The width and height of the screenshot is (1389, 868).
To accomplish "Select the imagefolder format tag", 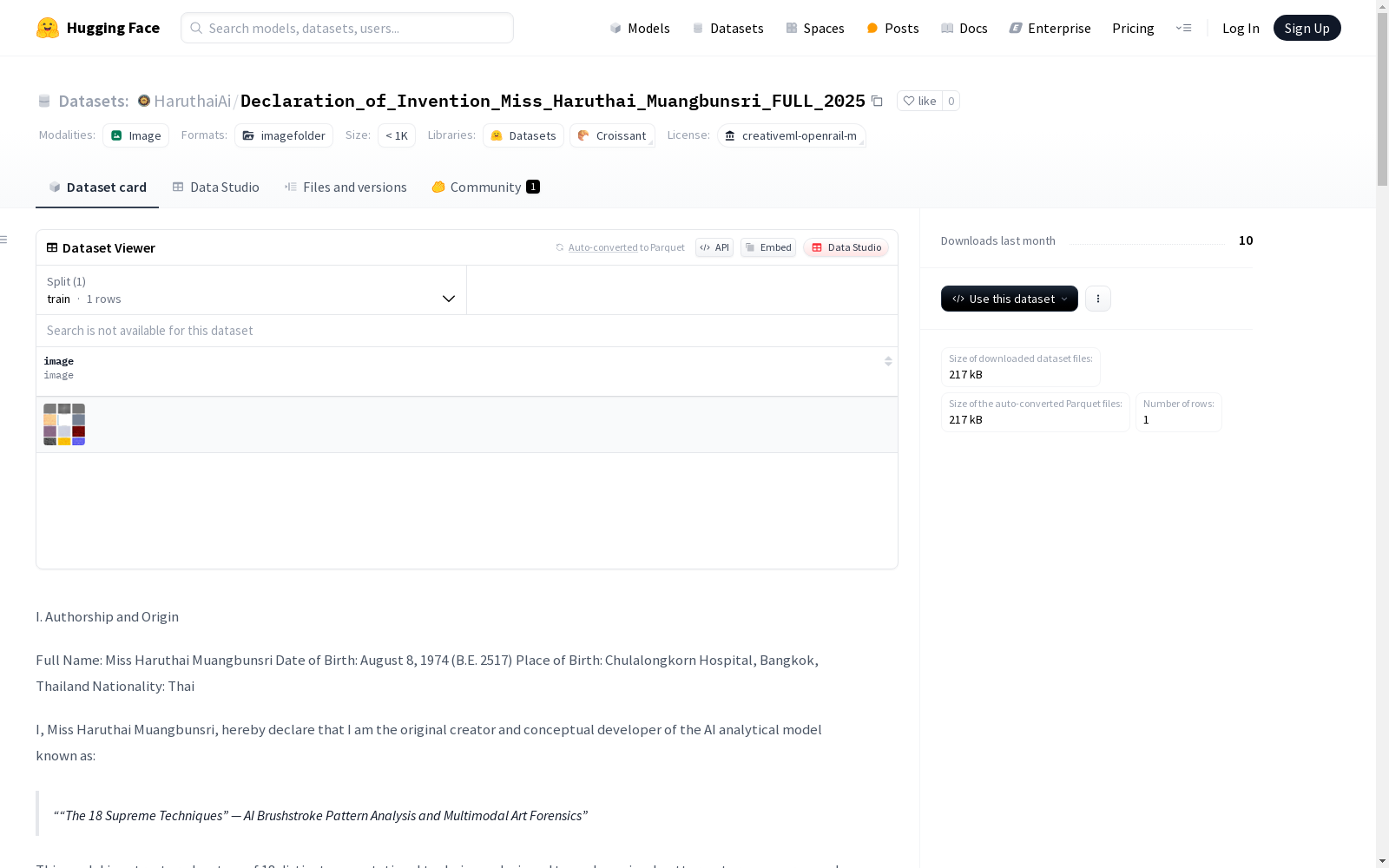I will point(284,135).
